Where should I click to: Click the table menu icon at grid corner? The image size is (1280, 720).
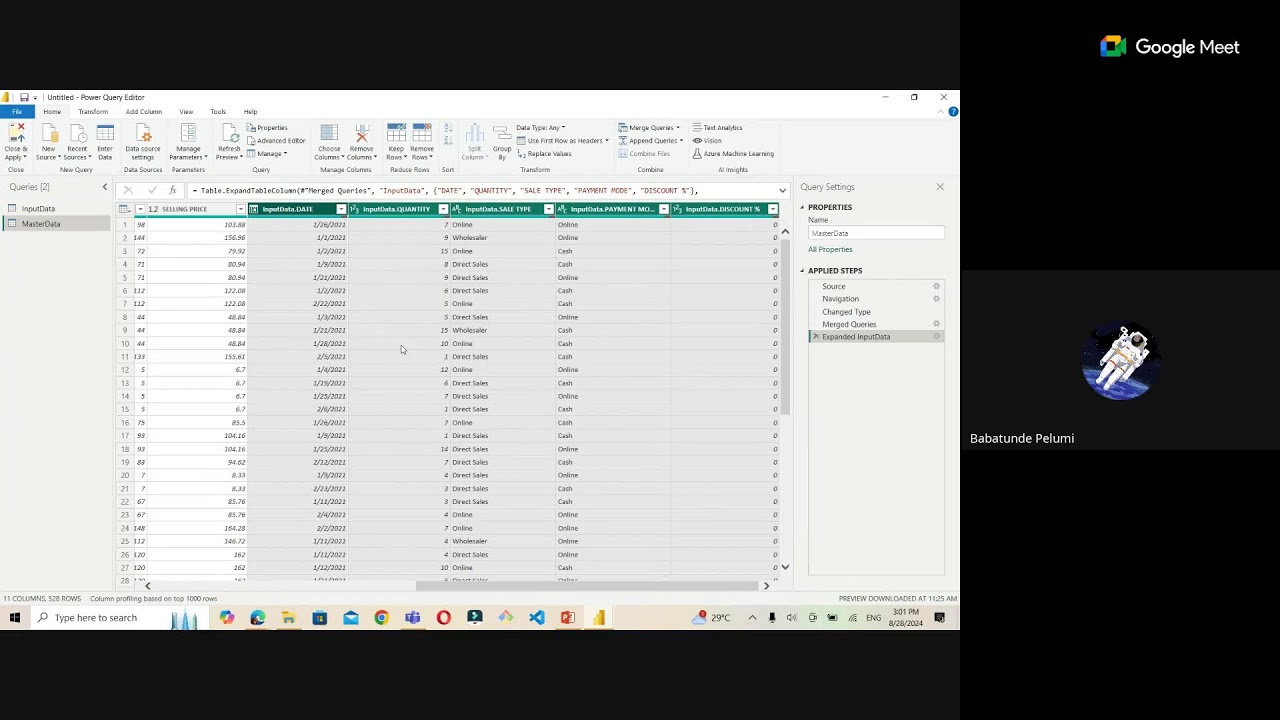click(x=124, y=209)
